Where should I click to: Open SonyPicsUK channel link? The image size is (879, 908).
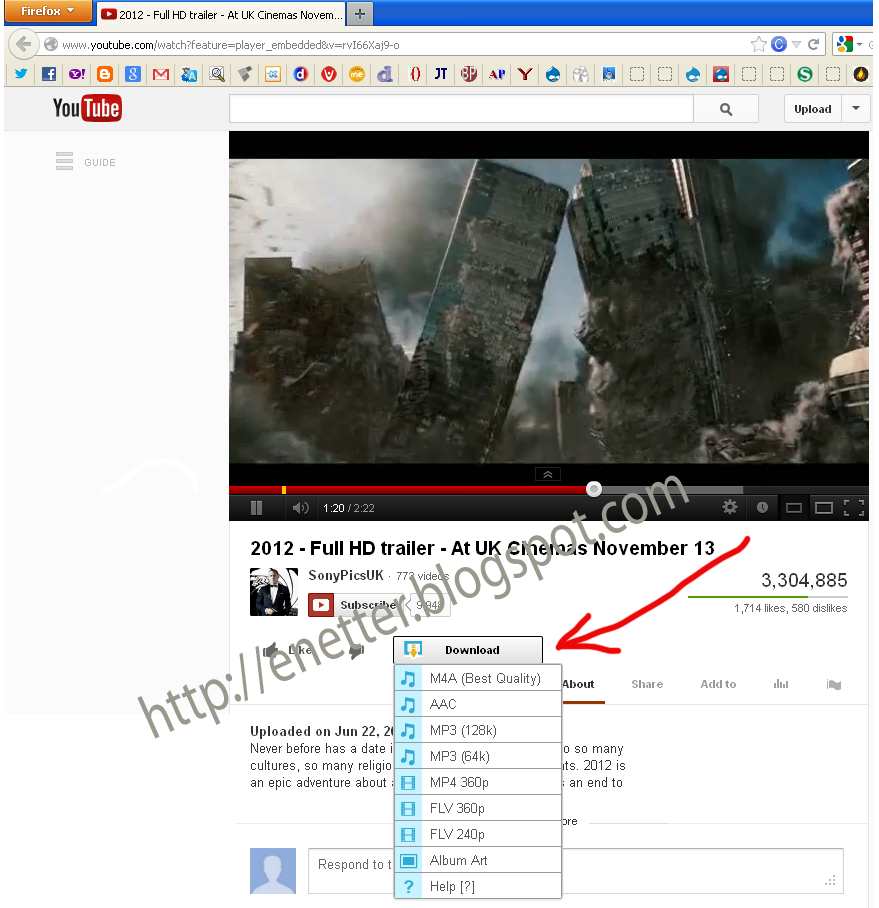click(345, 575)
